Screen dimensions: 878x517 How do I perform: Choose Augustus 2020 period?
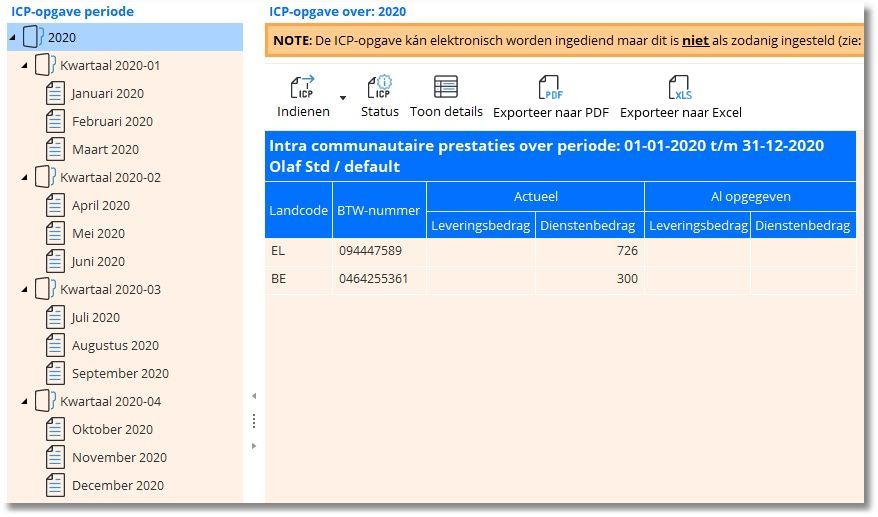coord(115,346)
